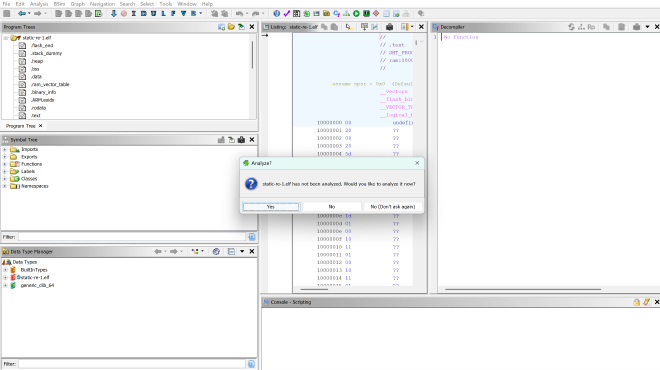Open the Graph menu
660x370 pixels.
pos(77,4)
